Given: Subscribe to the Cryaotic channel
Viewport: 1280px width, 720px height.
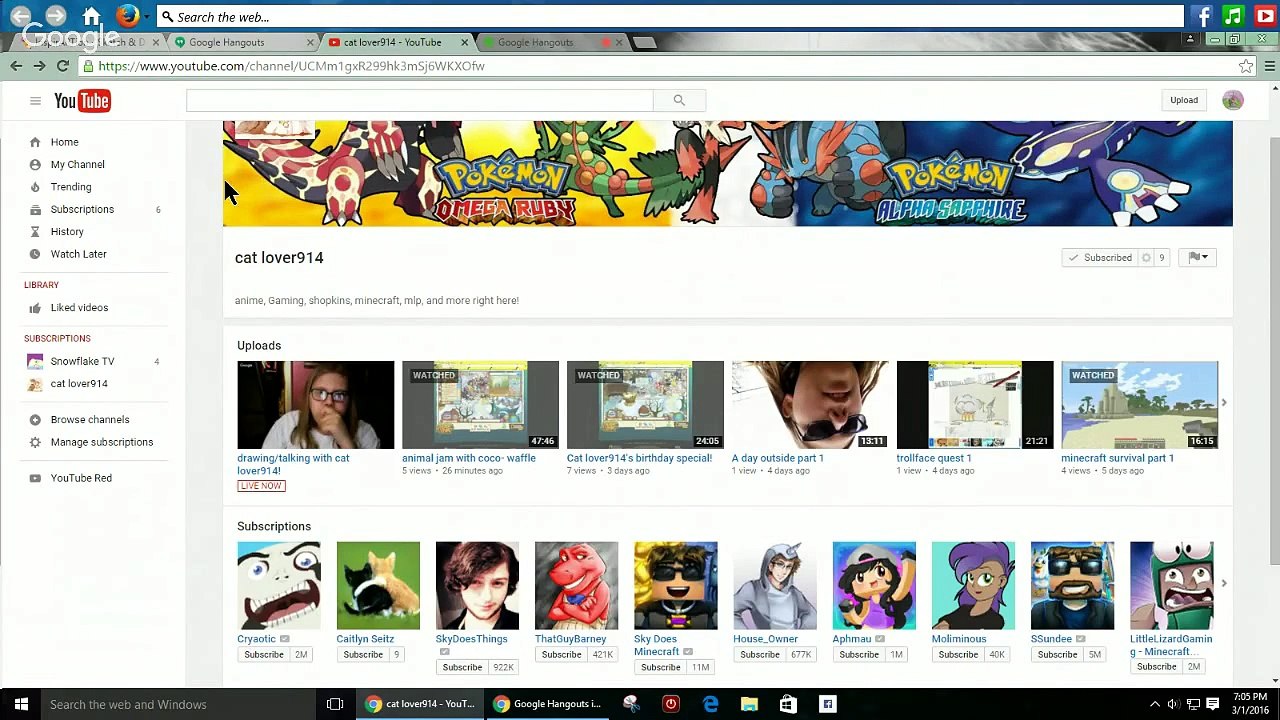Looking at the screenshot, I should click(264, 655).
